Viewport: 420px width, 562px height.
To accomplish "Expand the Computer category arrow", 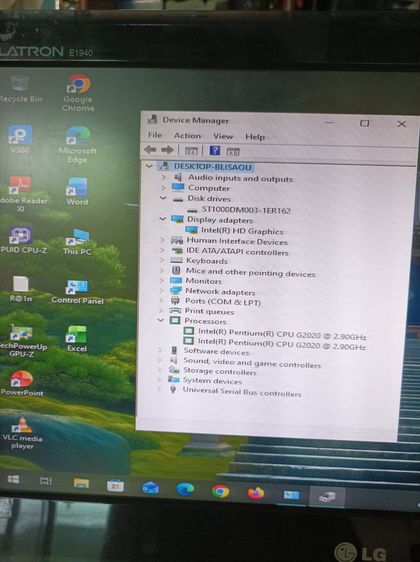I will pos(163,187).
